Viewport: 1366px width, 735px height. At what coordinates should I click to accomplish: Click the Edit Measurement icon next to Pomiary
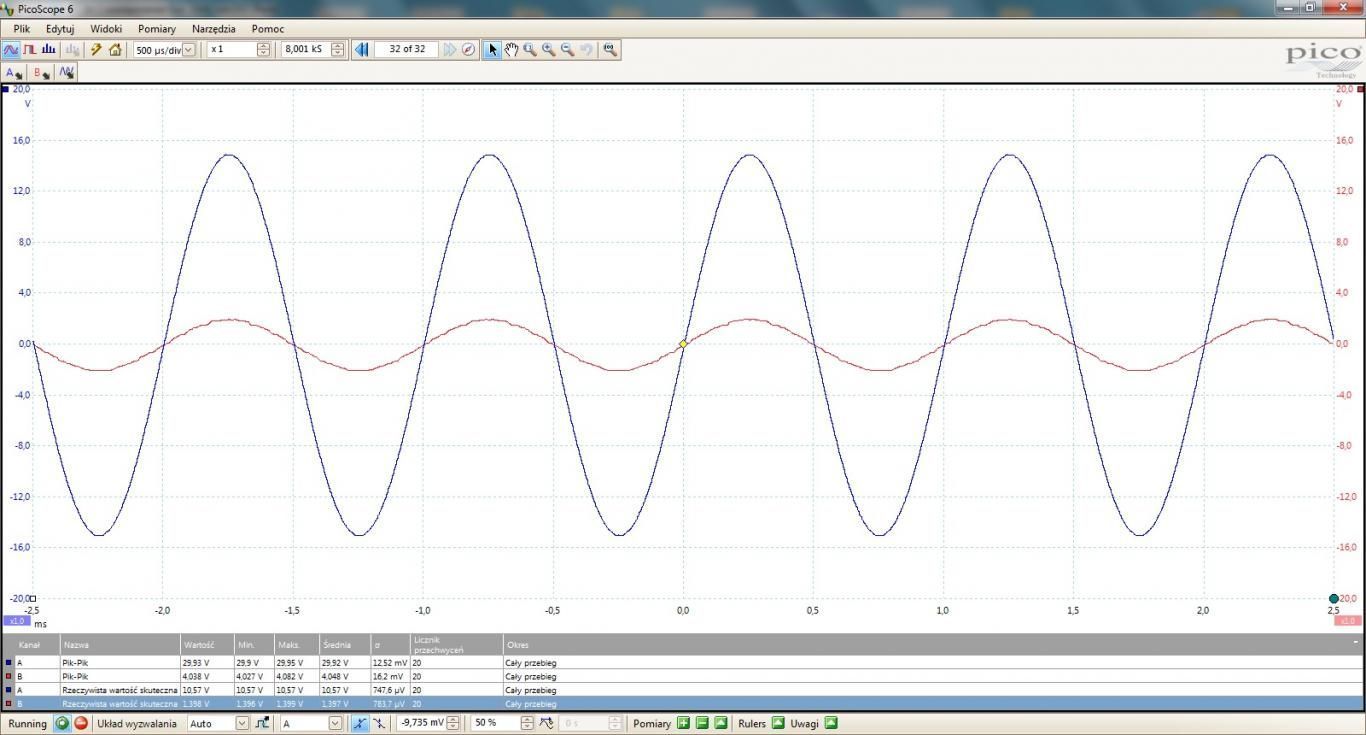[x=721, y=723]
